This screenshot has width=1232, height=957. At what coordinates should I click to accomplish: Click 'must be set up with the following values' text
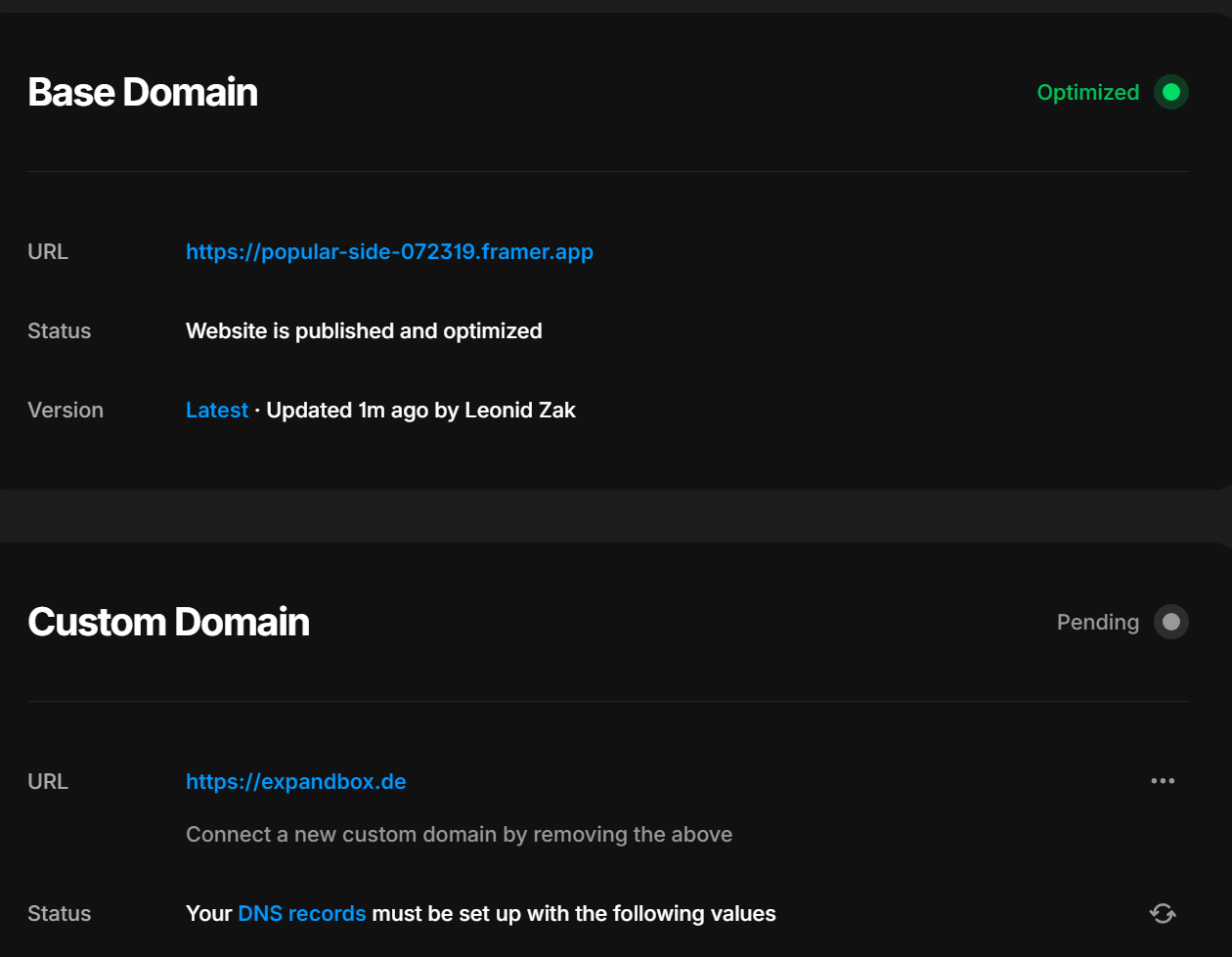click(x=574, y=914)
